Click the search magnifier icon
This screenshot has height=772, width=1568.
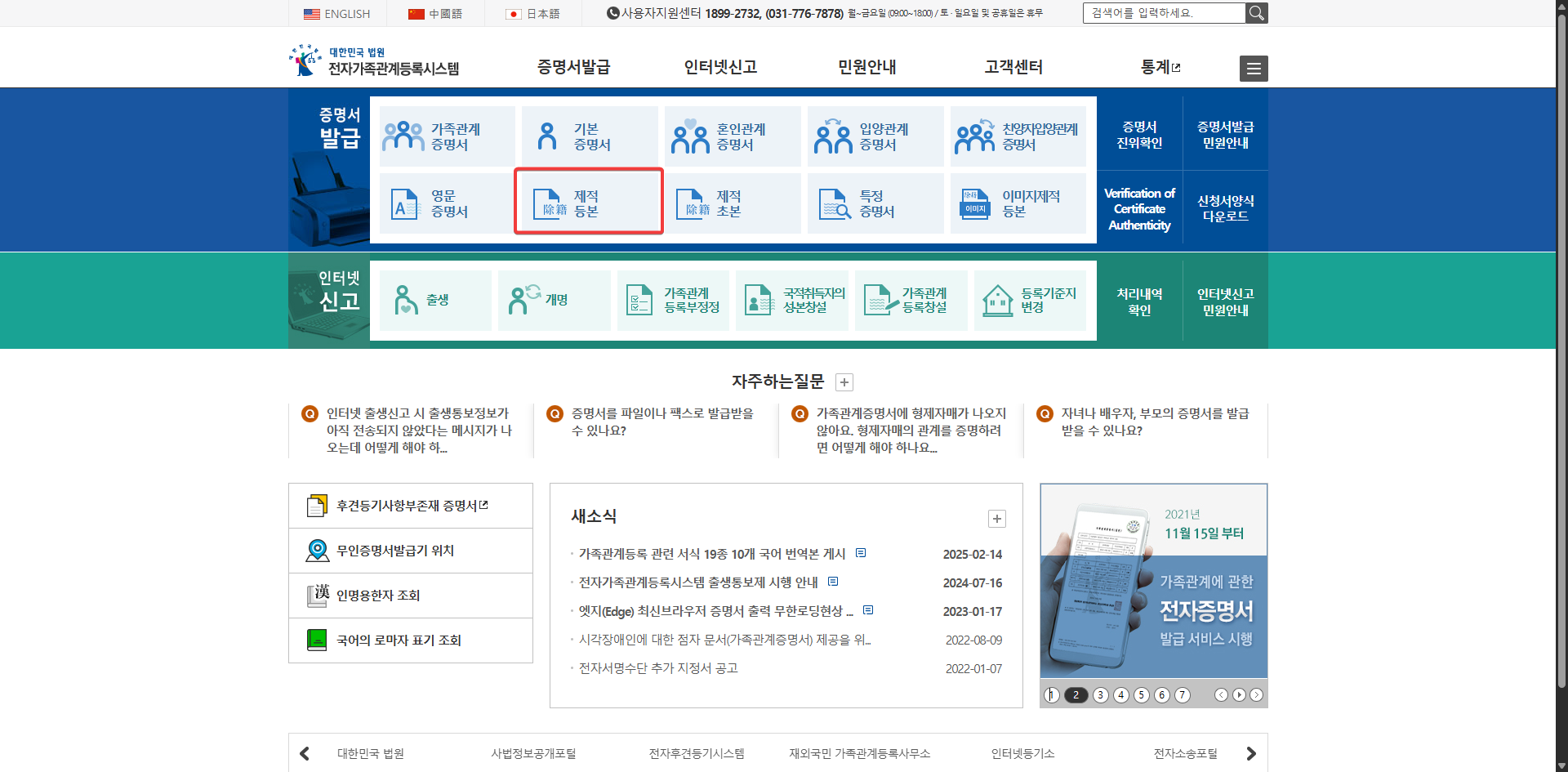click(x=1257, y=12)
